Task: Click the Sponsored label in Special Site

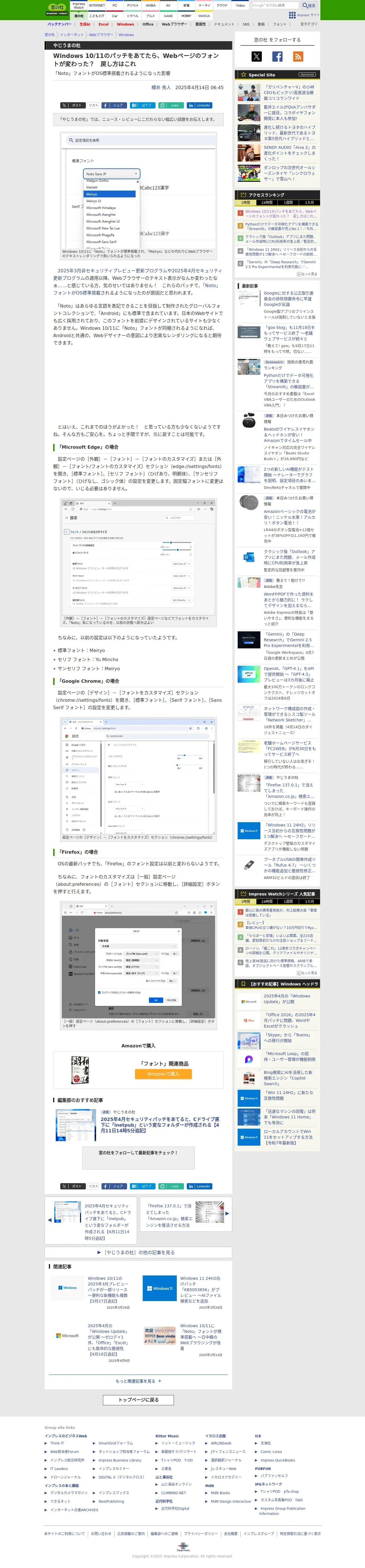Action: [307, 74]
